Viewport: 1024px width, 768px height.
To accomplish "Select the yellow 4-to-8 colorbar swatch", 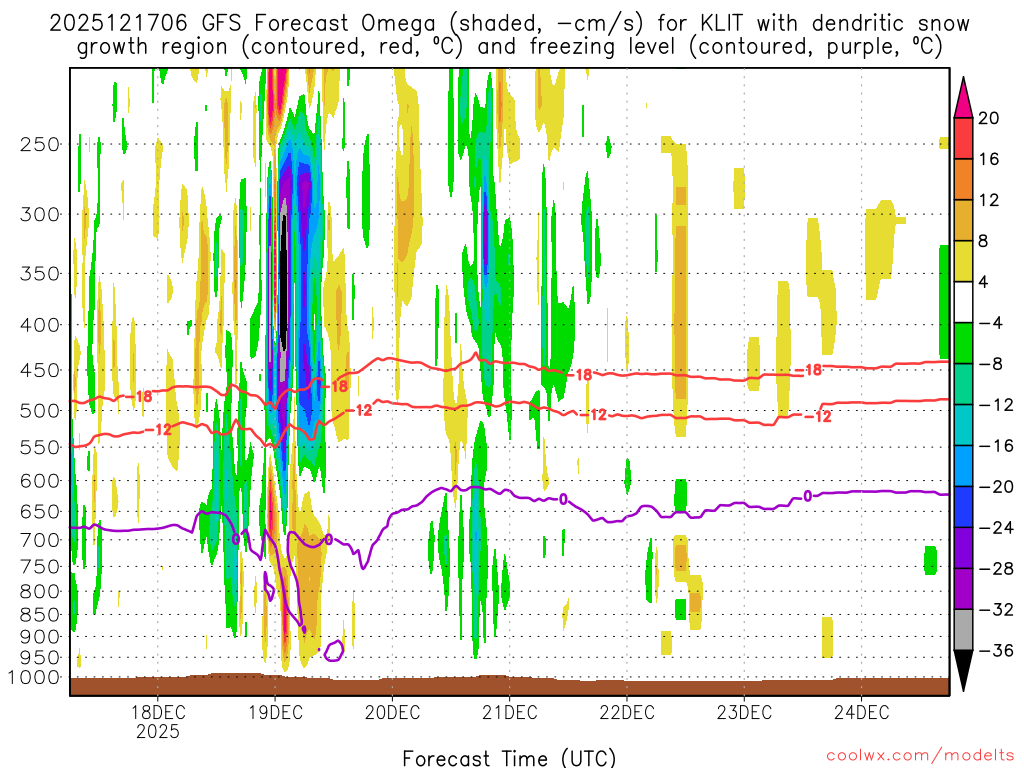I will click(x=963, y=261).
